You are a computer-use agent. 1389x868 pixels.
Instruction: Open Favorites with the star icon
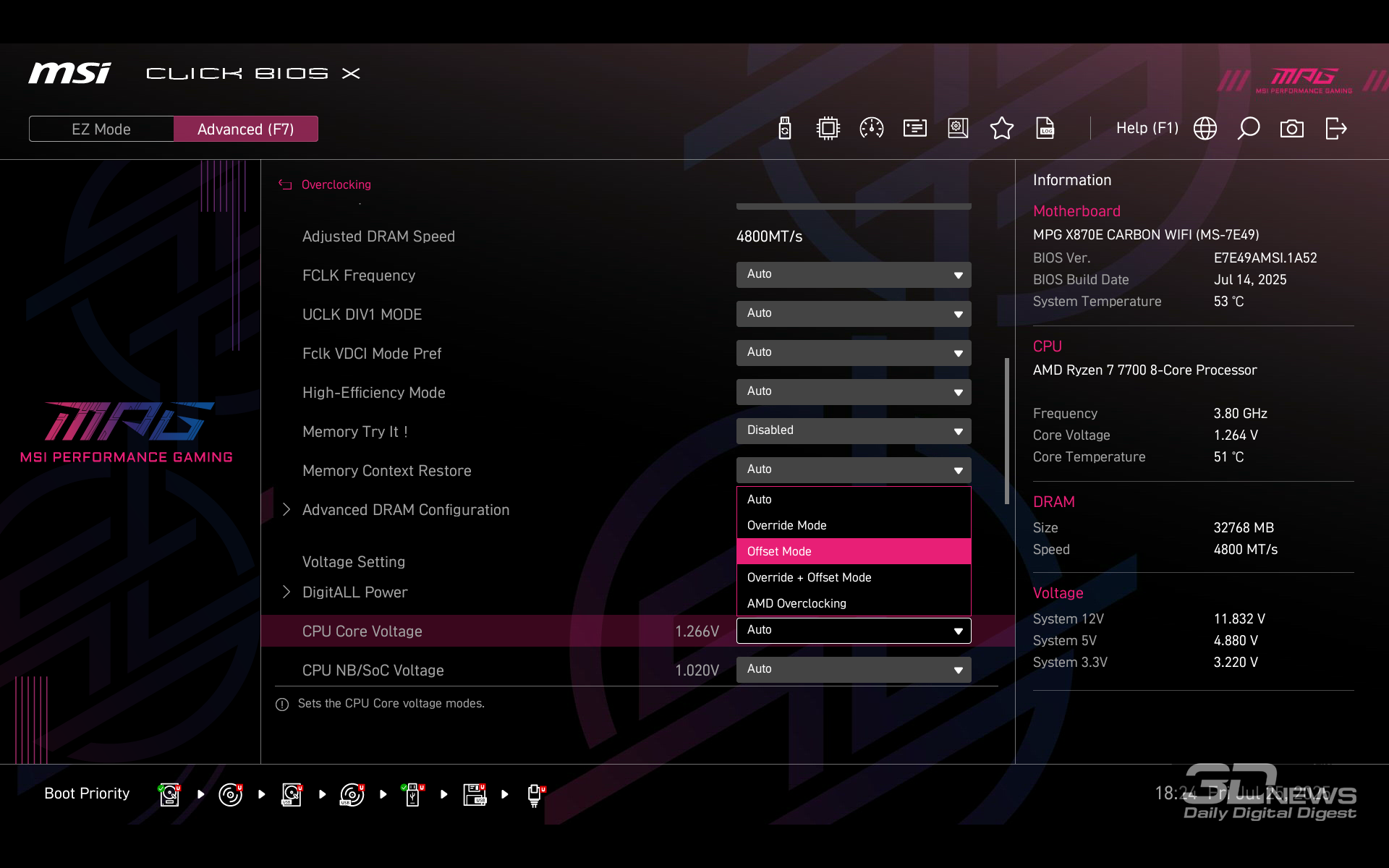[1001, 129]
